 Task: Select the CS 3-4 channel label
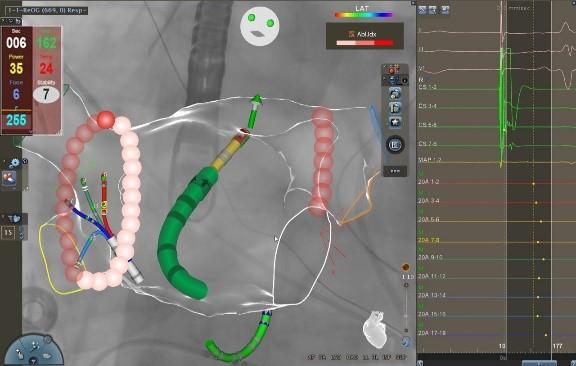tap(428, 106)
